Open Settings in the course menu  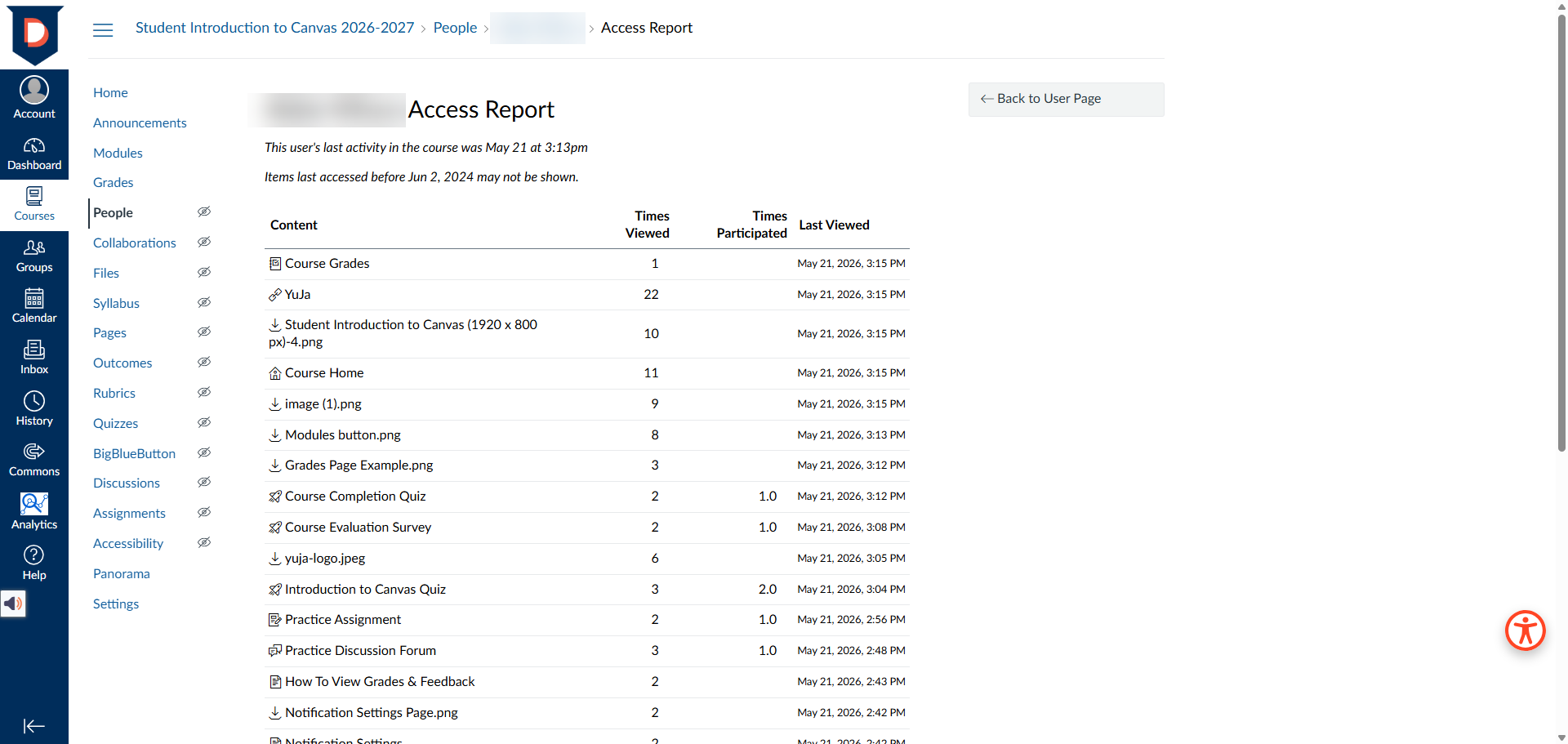(x=116, y=604)
